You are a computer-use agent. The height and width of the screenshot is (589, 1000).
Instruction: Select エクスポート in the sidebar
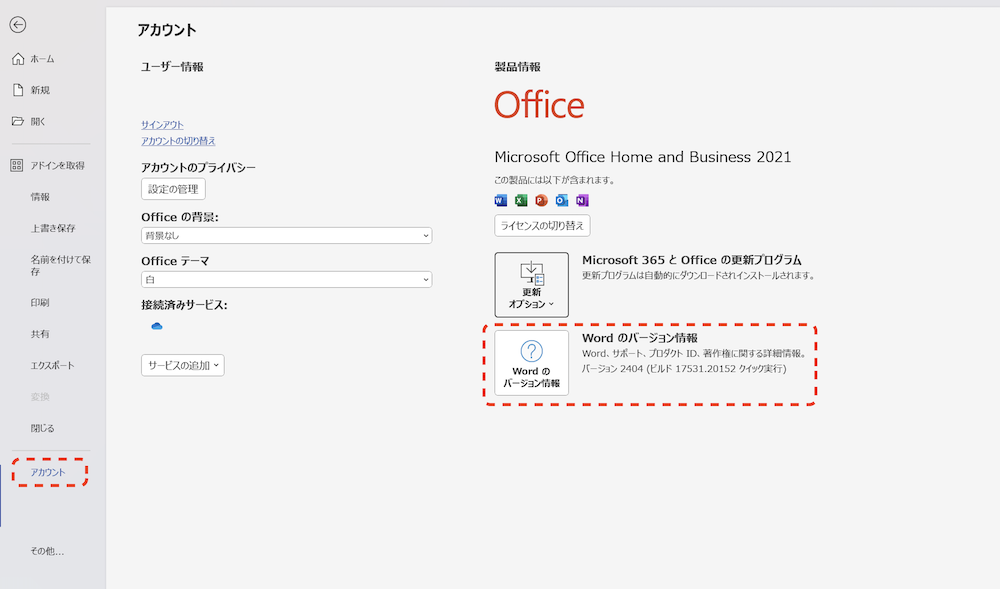point(52,365)
